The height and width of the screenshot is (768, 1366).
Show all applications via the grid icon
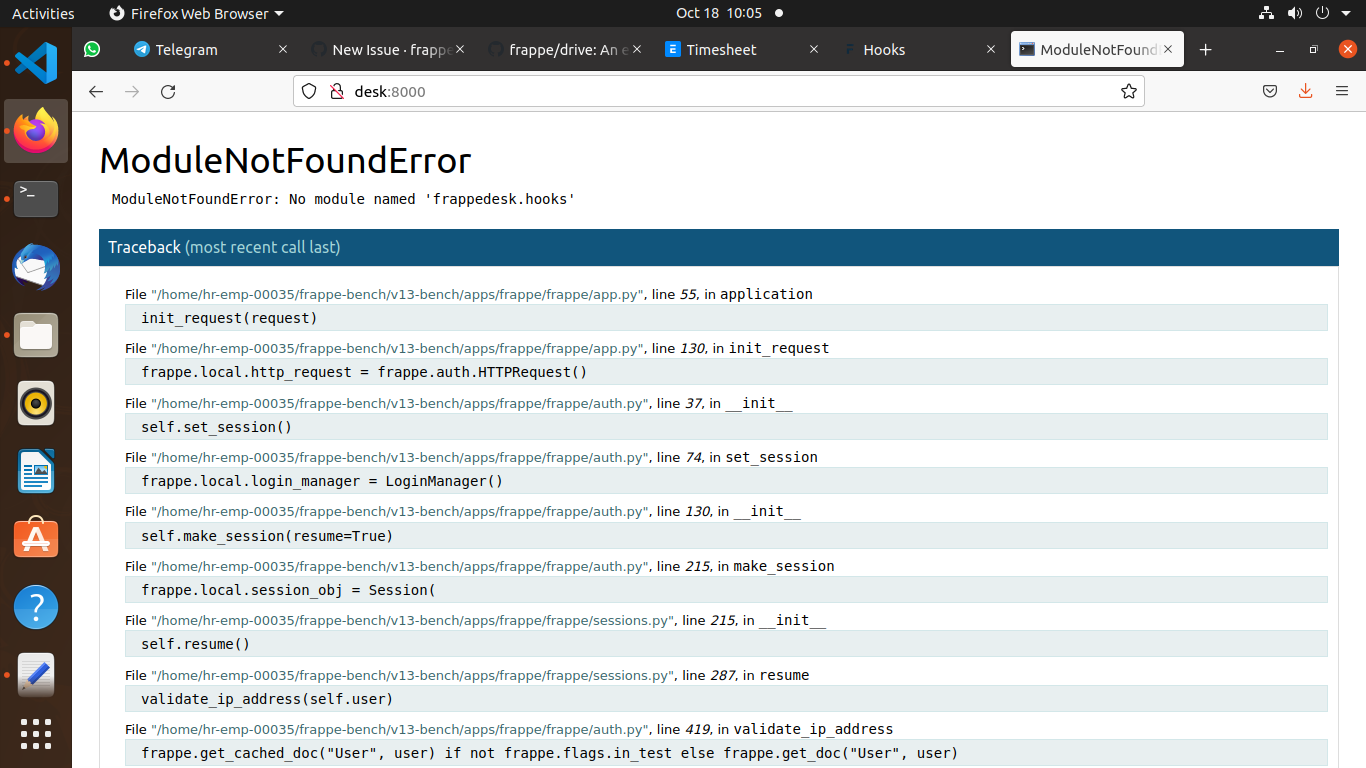pyautogui.click(x=35, y=733)
